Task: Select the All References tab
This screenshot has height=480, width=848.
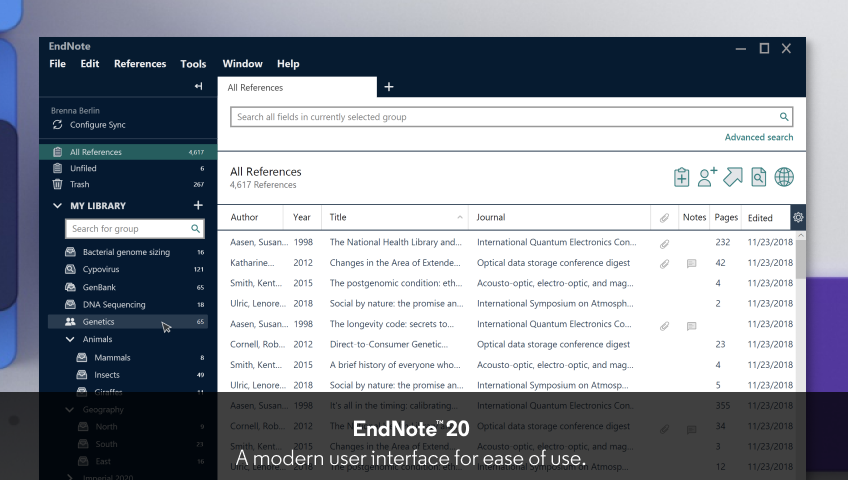Action: point(297,87)
